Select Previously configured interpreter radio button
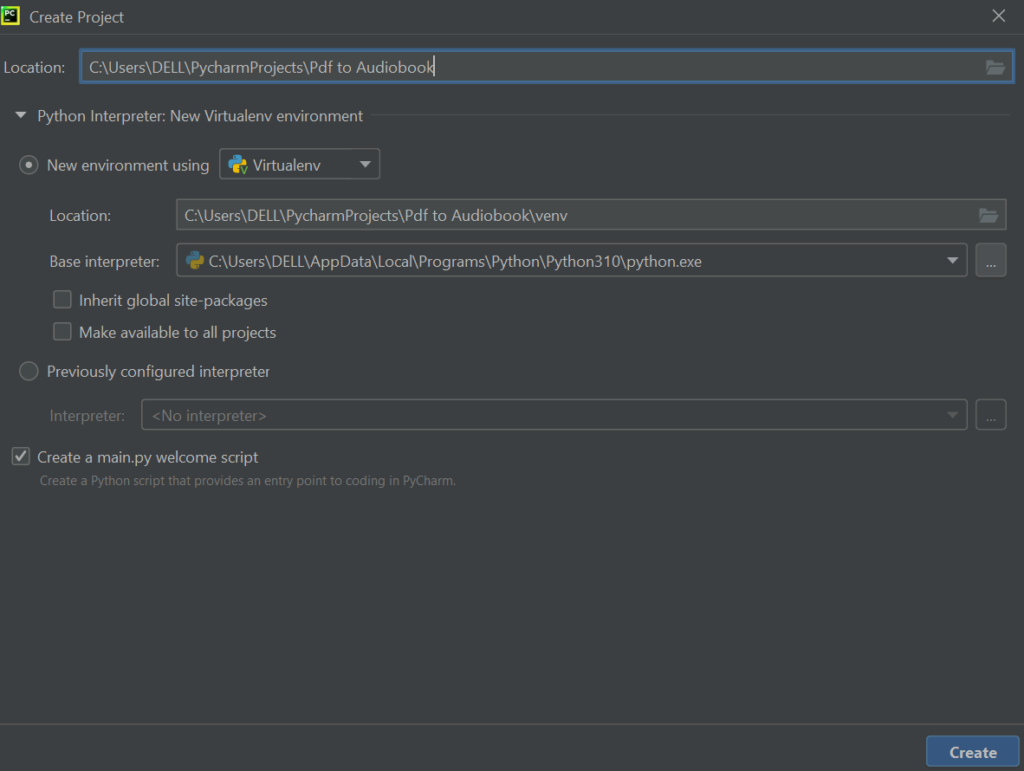The width and height of the screenshot is (1024, 771). point(29,371)
